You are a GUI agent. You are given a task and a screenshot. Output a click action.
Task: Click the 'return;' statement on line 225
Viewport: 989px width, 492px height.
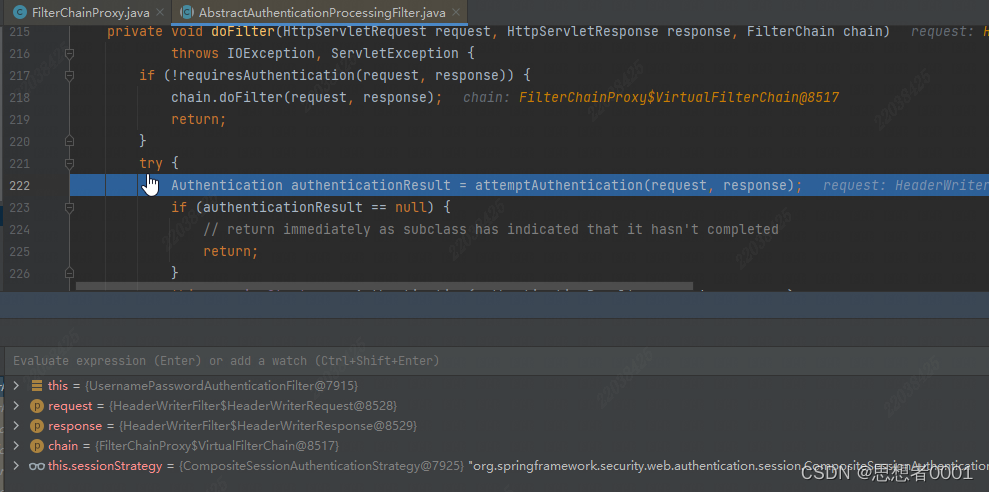231,252
